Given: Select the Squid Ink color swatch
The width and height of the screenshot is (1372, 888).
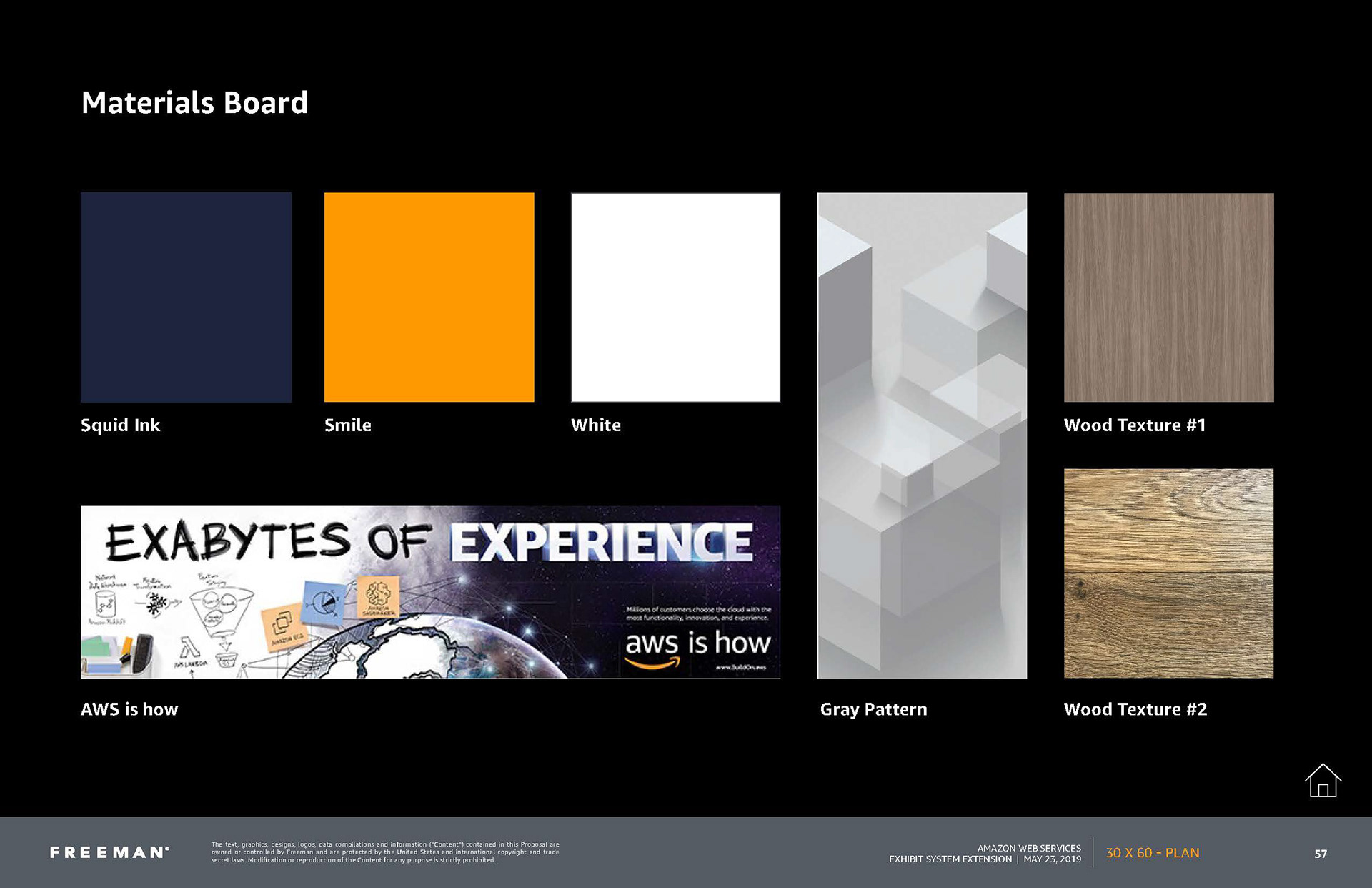Looking at the screenshot, I should (x=186, y=297).
